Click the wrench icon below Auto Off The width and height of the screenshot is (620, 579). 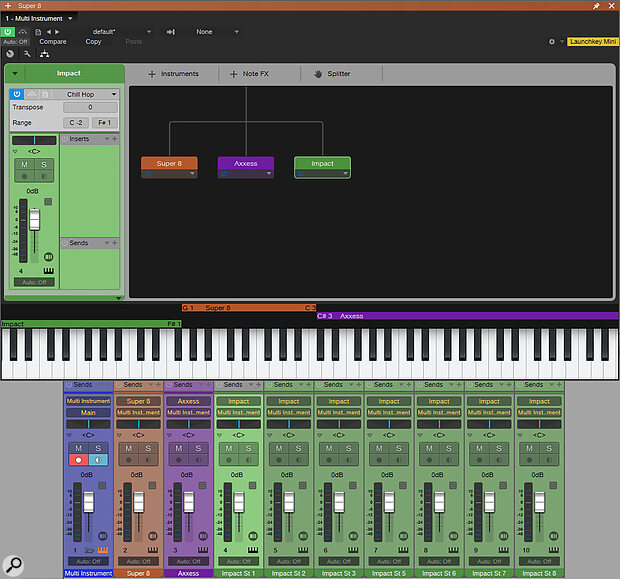25,53
